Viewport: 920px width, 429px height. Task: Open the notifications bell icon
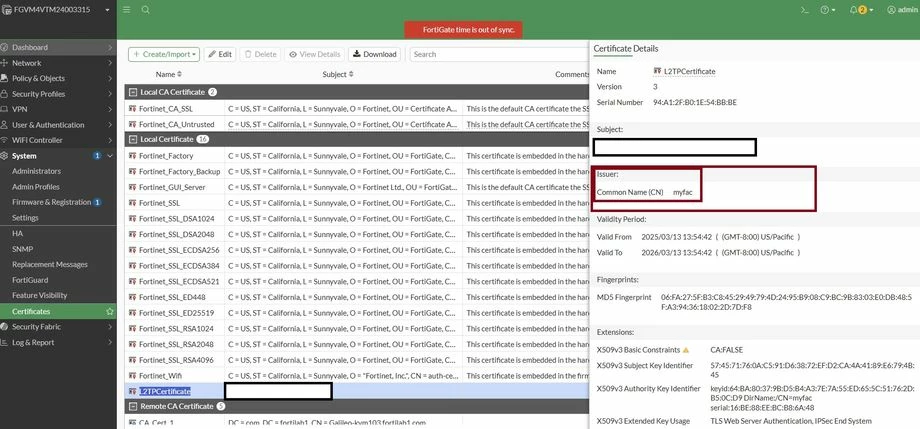click(x=861, y=10)
